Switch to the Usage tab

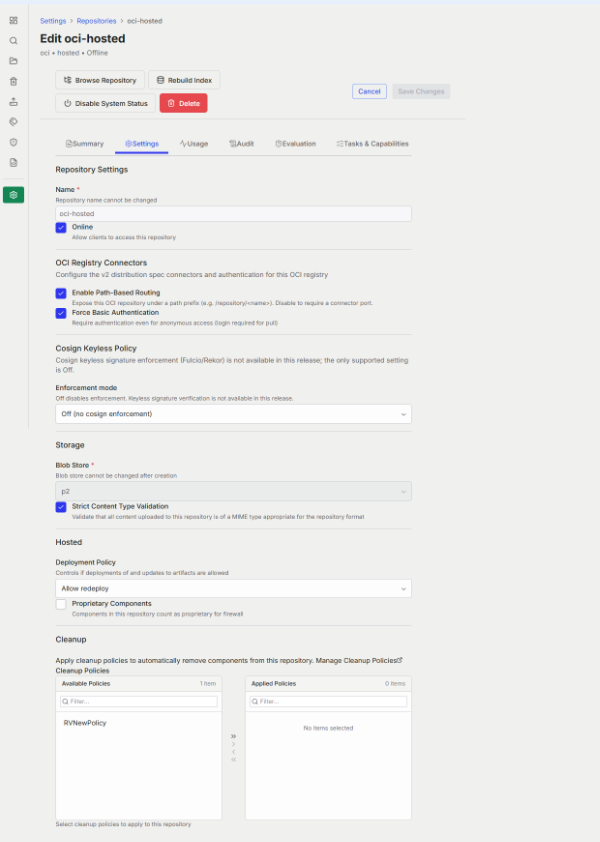194,144
